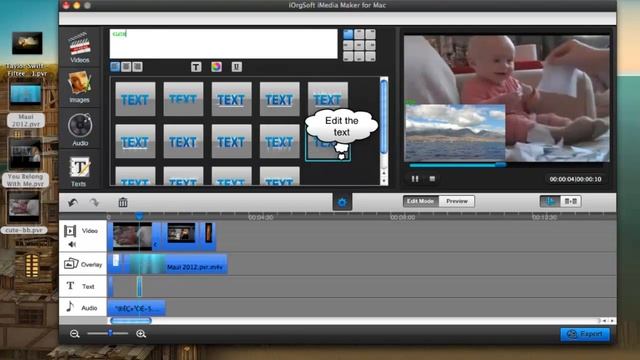Select the Overlay track header
Viewport: 640px width, 360px height.
point(83,264)
